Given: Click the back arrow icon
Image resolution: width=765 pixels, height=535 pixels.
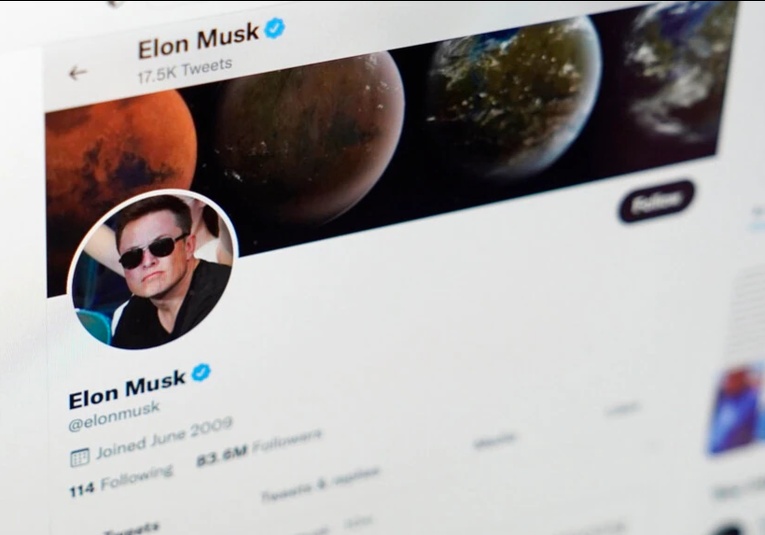Looking at the screenshot, I should [x=78, y=74].
